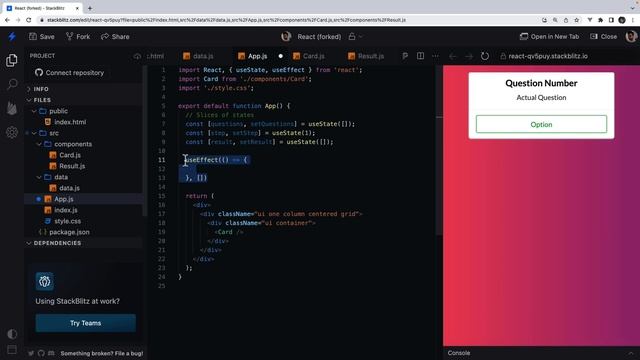
Task: Open the user avatar at top right
Action: [x=631, y=37]
